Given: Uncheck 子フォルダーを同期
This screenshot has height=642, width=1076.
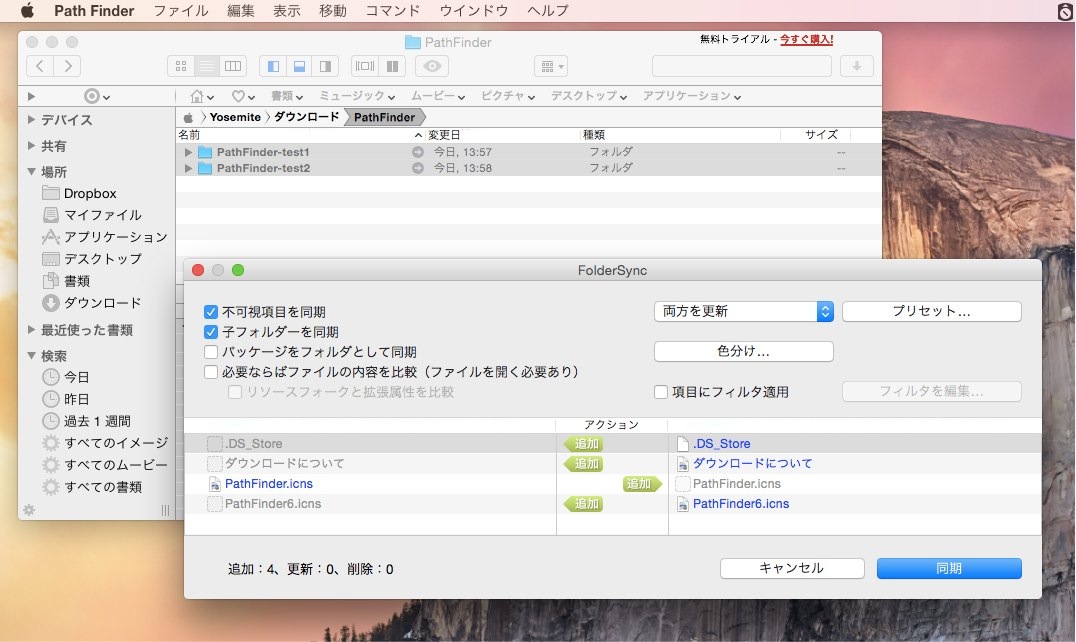Looking at the screenshot, I should coord(211,332).
